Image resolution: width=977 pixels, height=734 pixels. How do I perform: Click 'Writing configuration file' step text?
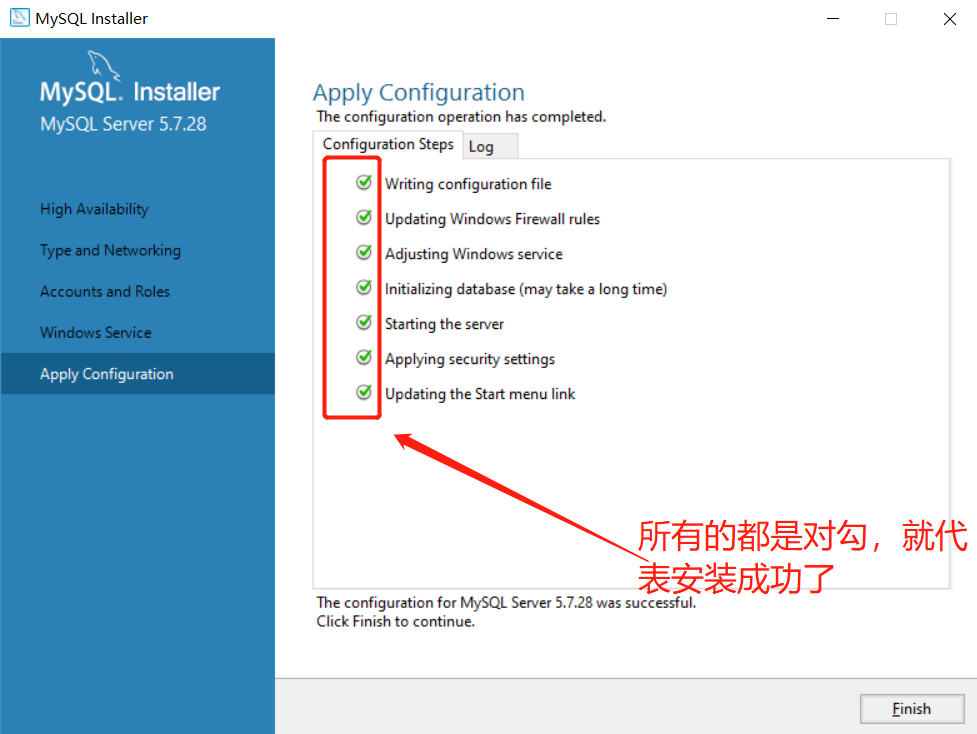[x=468, y=184]
